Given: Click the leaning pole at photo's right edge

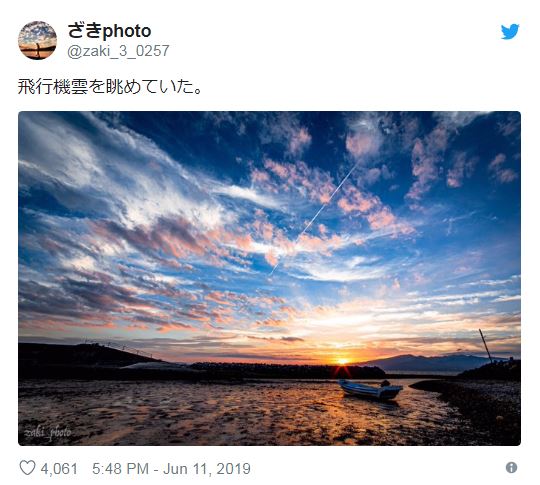Looking at the screenshot, I should tap(486, 346).
